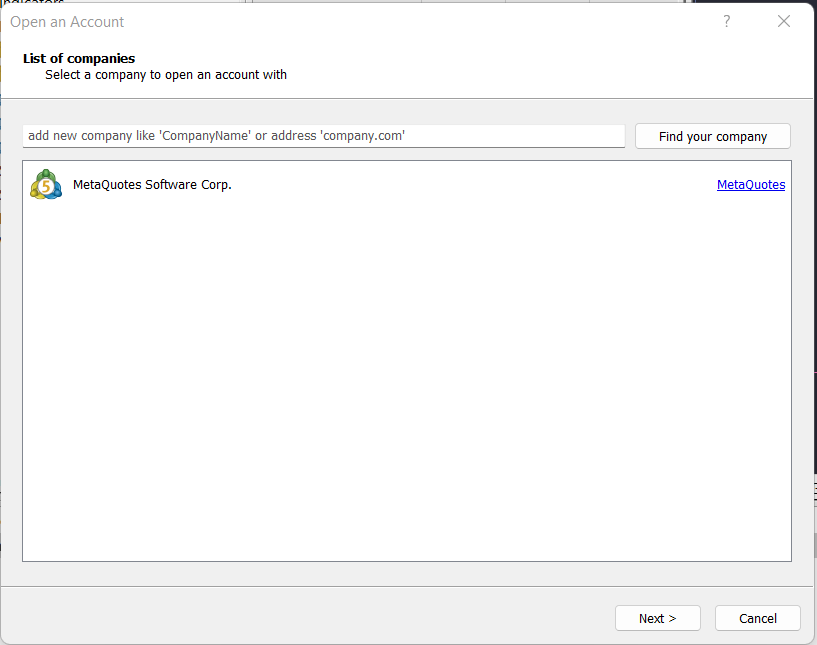The image size is (817, 645).
Task: Open the MetaQuotes hyperlink
Action: pos(751,184)
